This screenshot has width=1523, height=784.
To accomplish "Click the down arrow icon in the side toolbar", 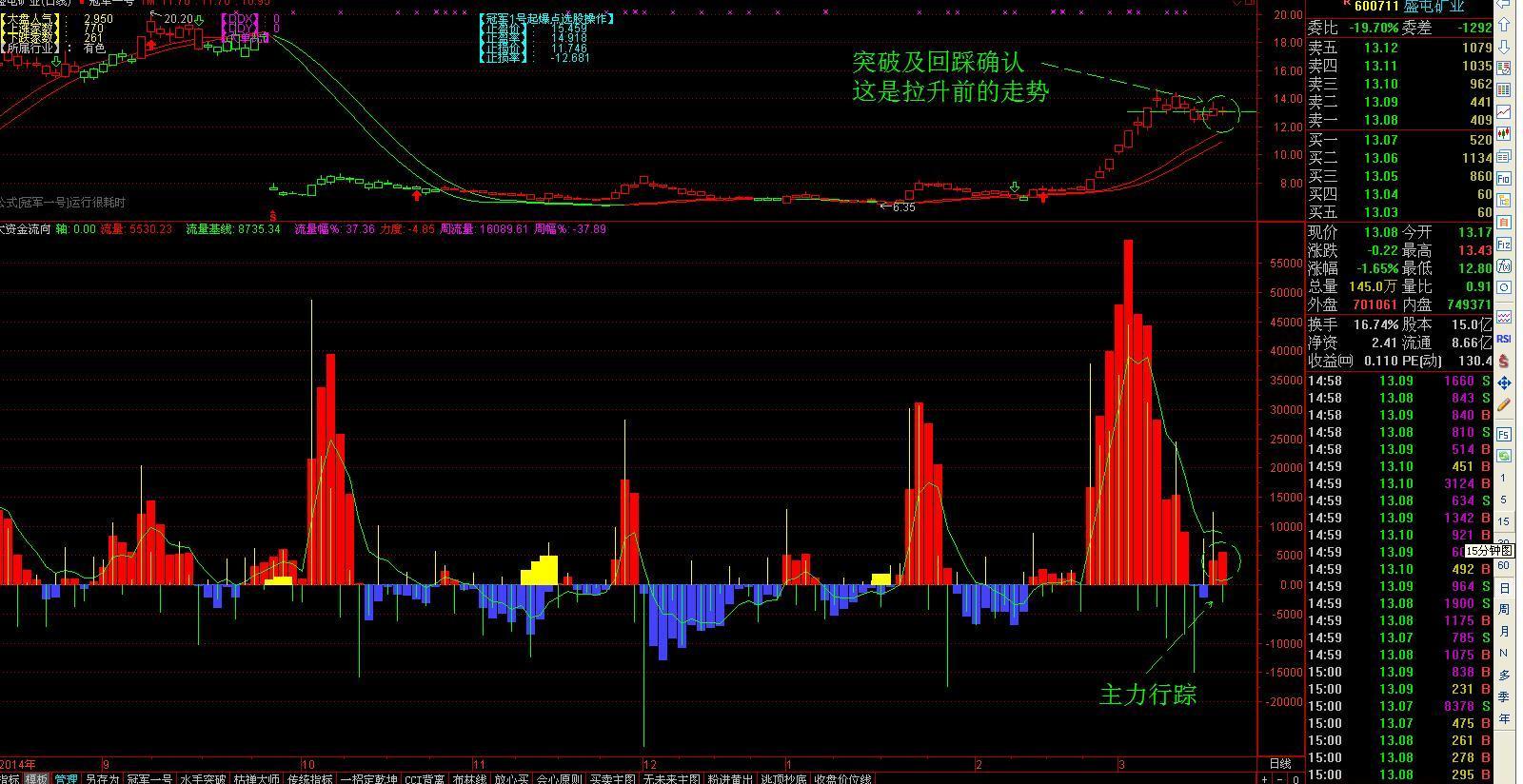I will point(1504,47).
